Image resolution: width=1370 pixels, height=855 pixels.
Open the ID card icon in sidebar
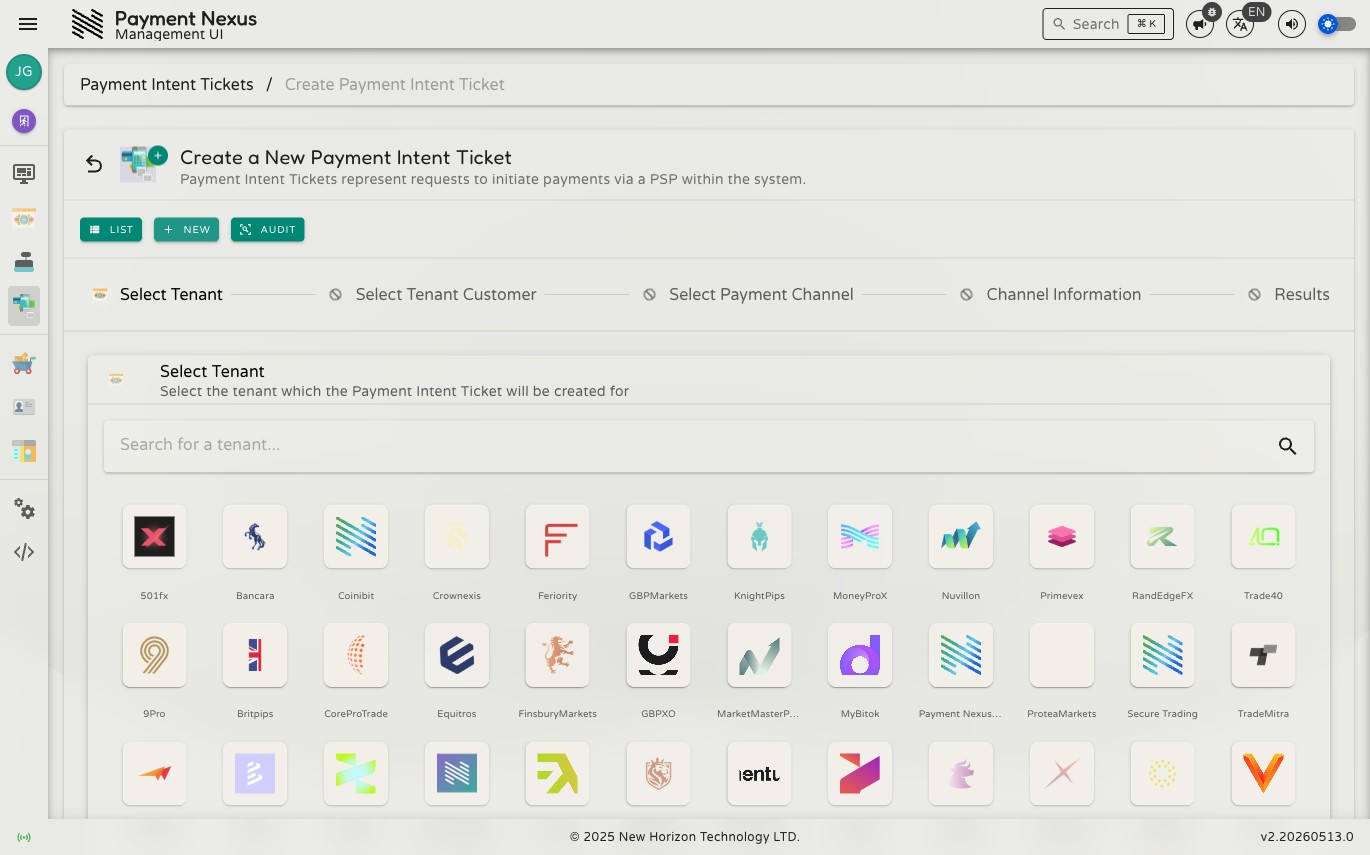(x=24, y=407)
